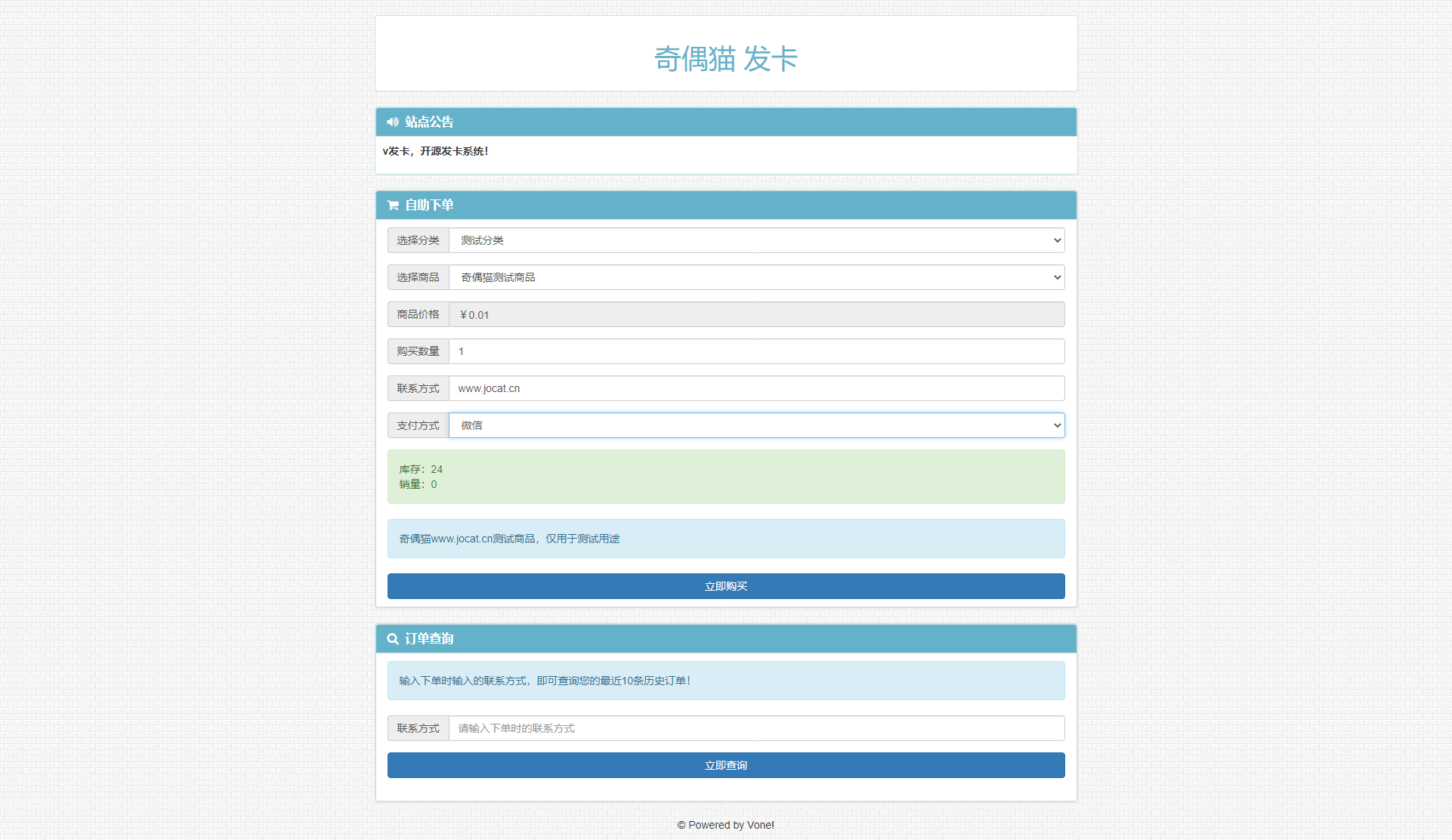Click the © Powered by Vone! footer text

(x=726, y=825)
